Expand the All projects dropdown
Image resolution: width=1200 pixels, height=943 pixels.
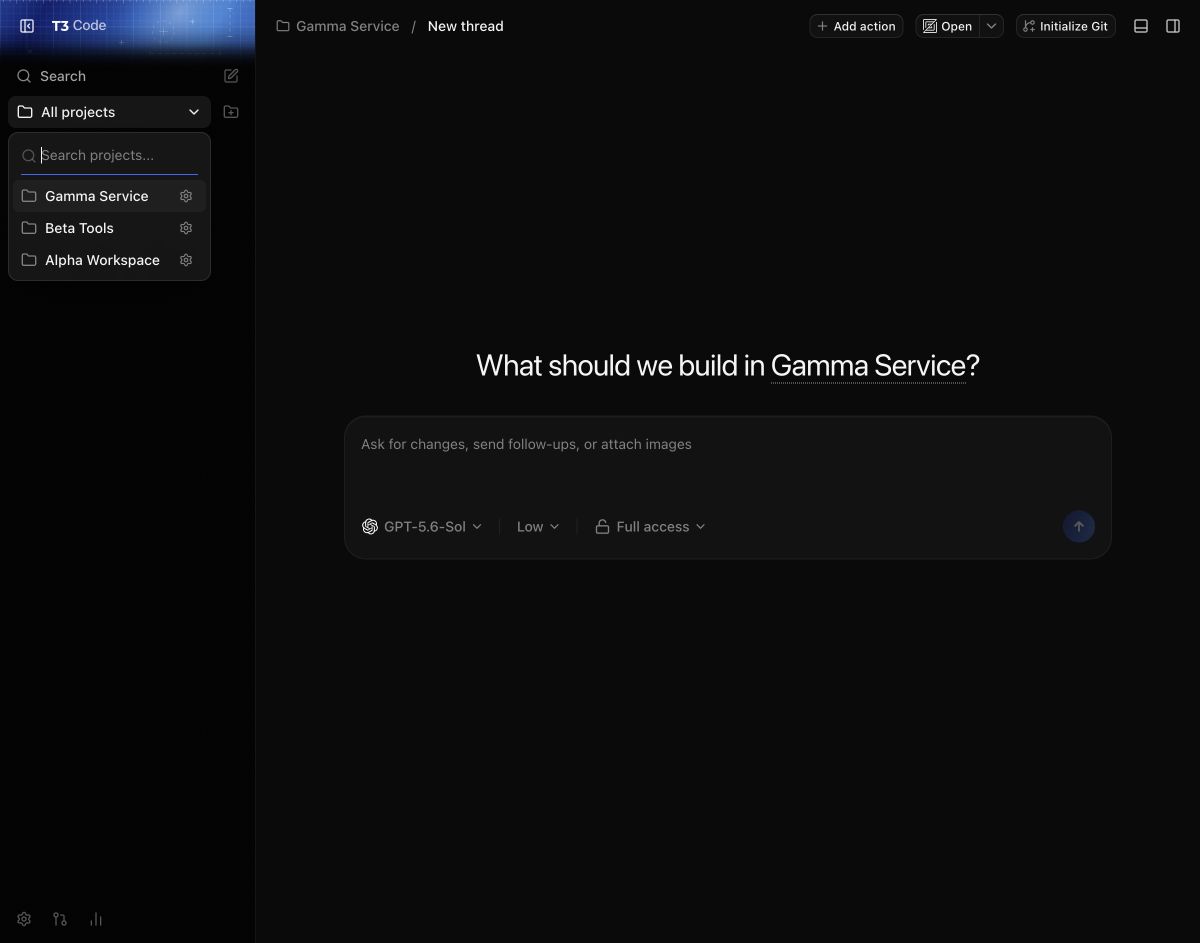(x=109, y=112)
